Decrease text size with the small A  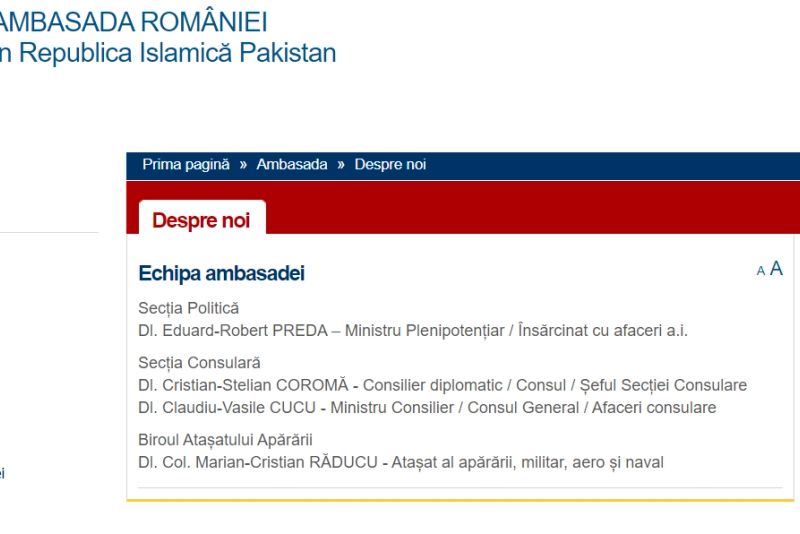tap(761, 271)
